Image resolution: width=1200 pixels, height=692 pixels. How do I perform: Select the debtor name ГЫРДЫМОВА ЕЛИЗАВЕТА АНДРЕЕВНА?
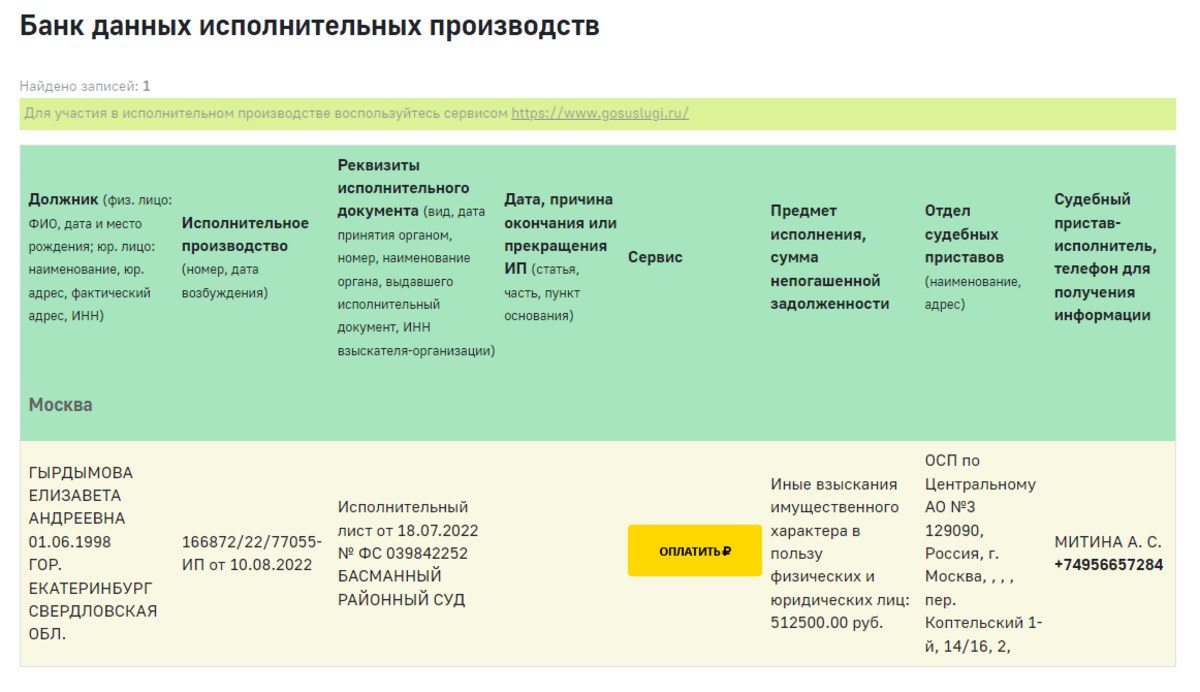[x=80, y=495]
